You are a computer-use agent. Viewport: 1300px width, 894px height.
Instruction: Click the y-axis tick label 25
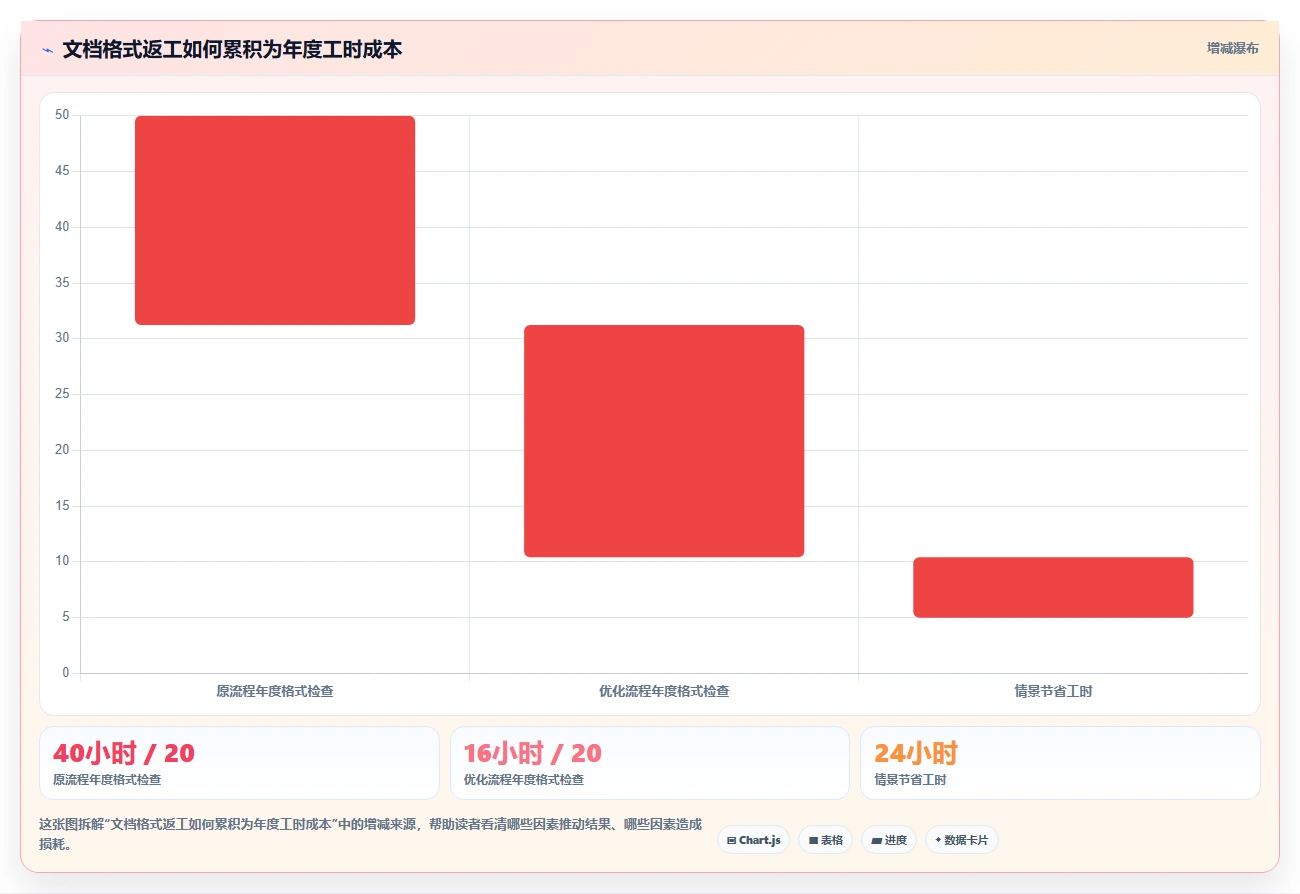tap(62, 394)
